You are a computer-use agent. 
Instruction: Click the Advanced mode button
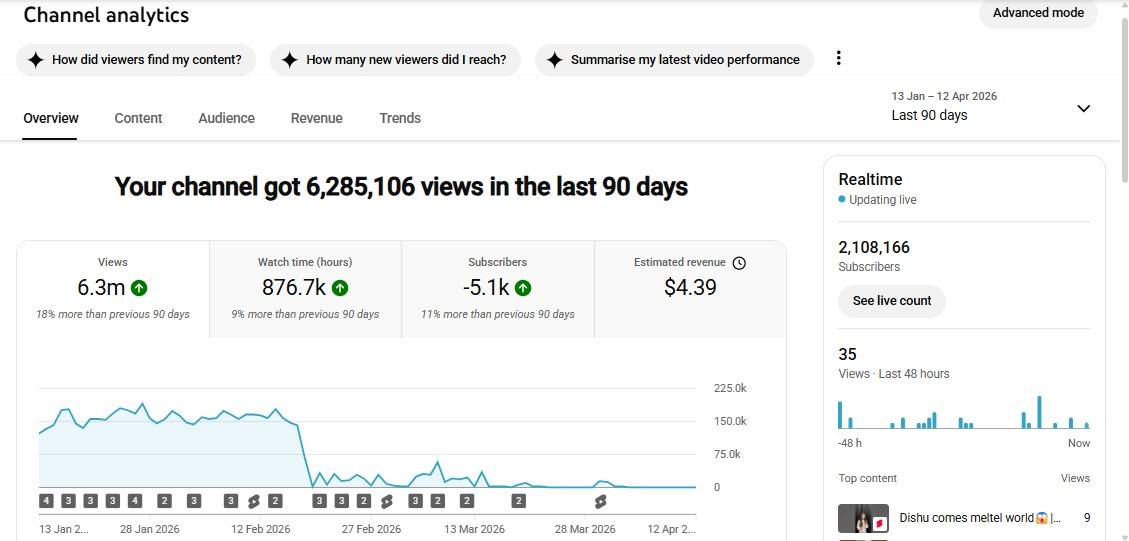tap(1038, 13)
